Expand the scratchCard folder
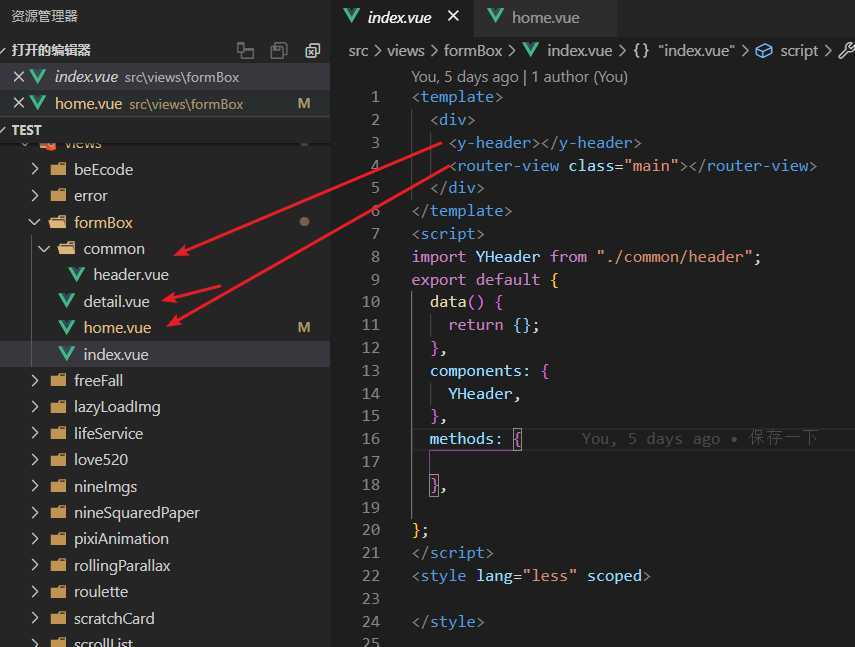855x647 pixels. pos(35,618)
